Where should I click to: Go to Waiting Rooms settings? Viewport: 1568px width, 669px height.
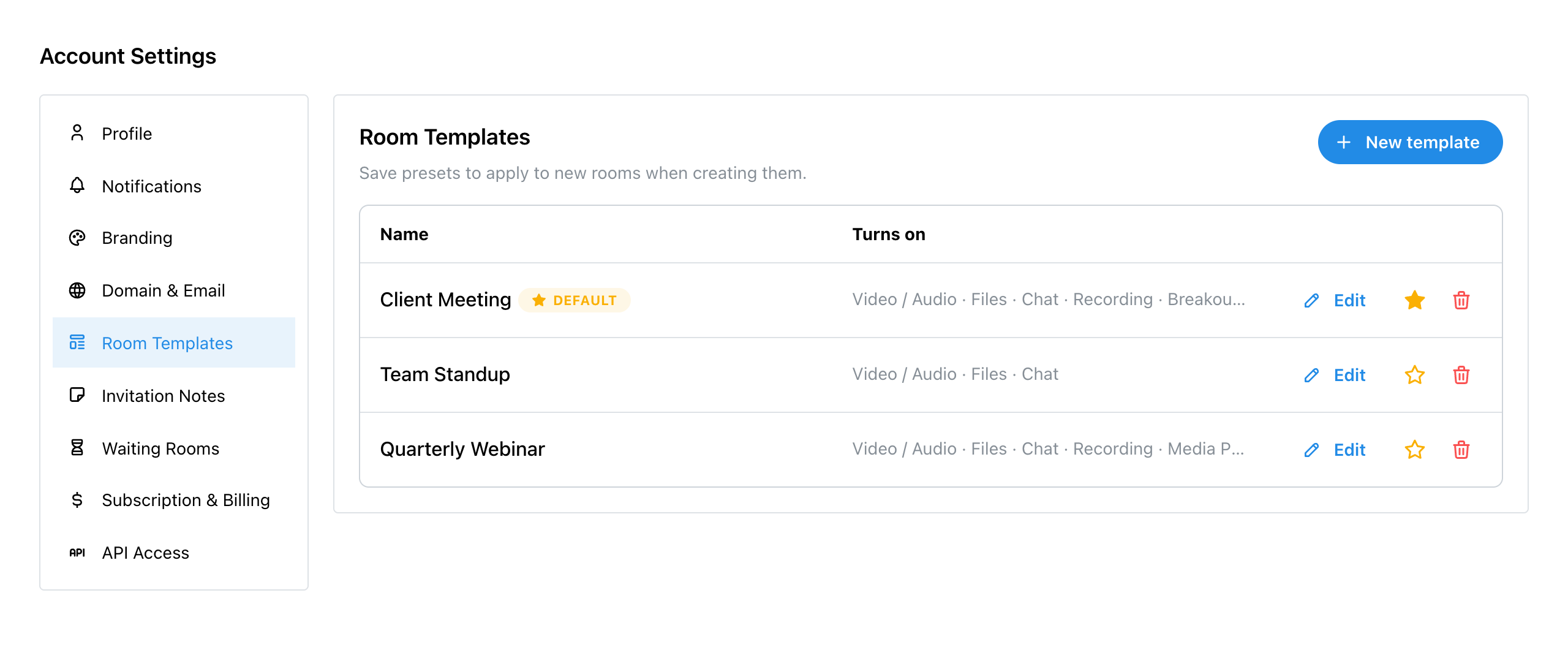click(174, 448)
